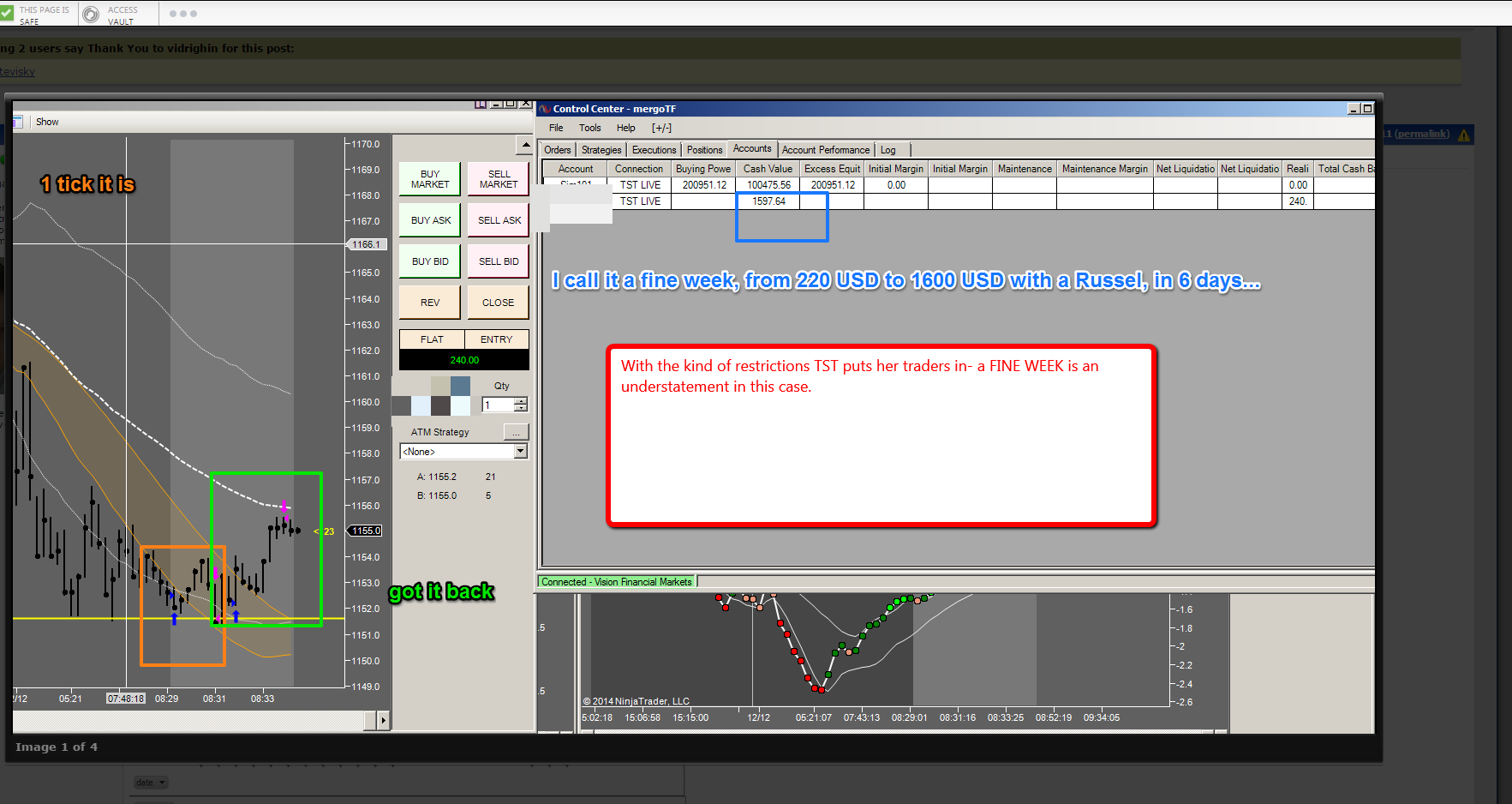Click the yellow warning icon beside permalink
The height and width of the screenshot is (804, 1512).
[x=1464, y=135]
